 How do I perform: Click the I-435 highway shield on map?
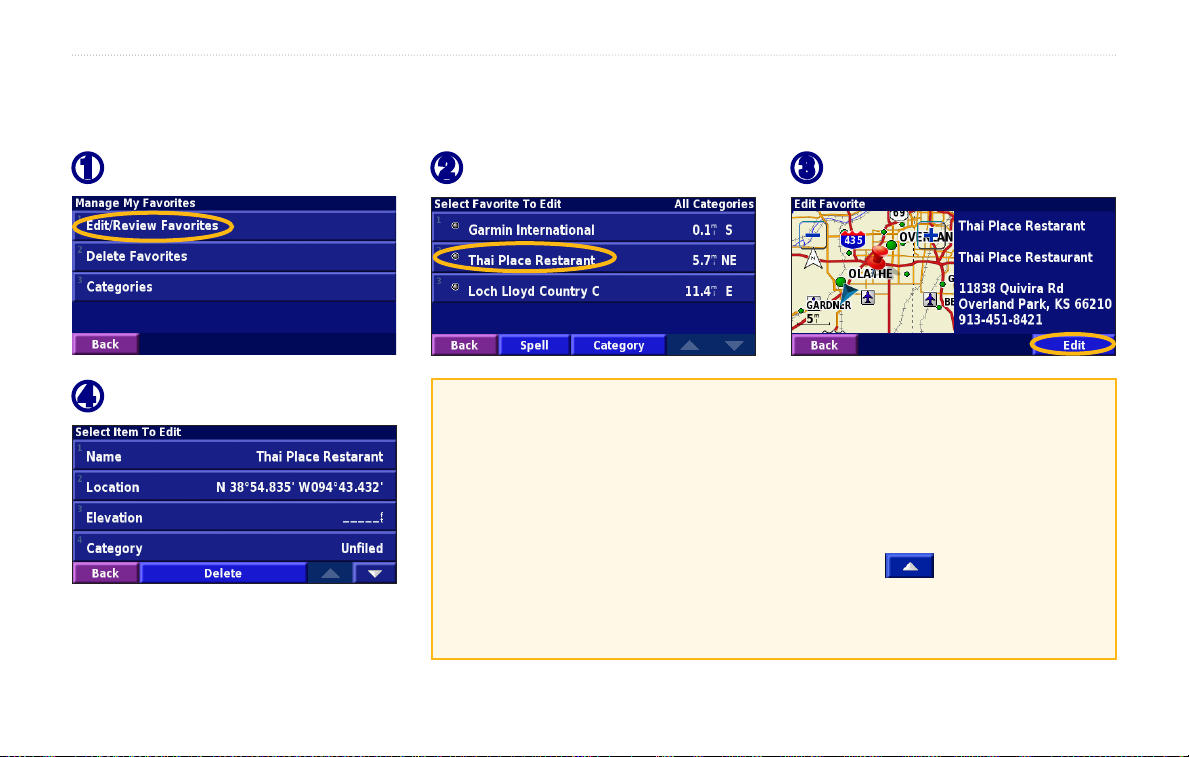[853, 240]
